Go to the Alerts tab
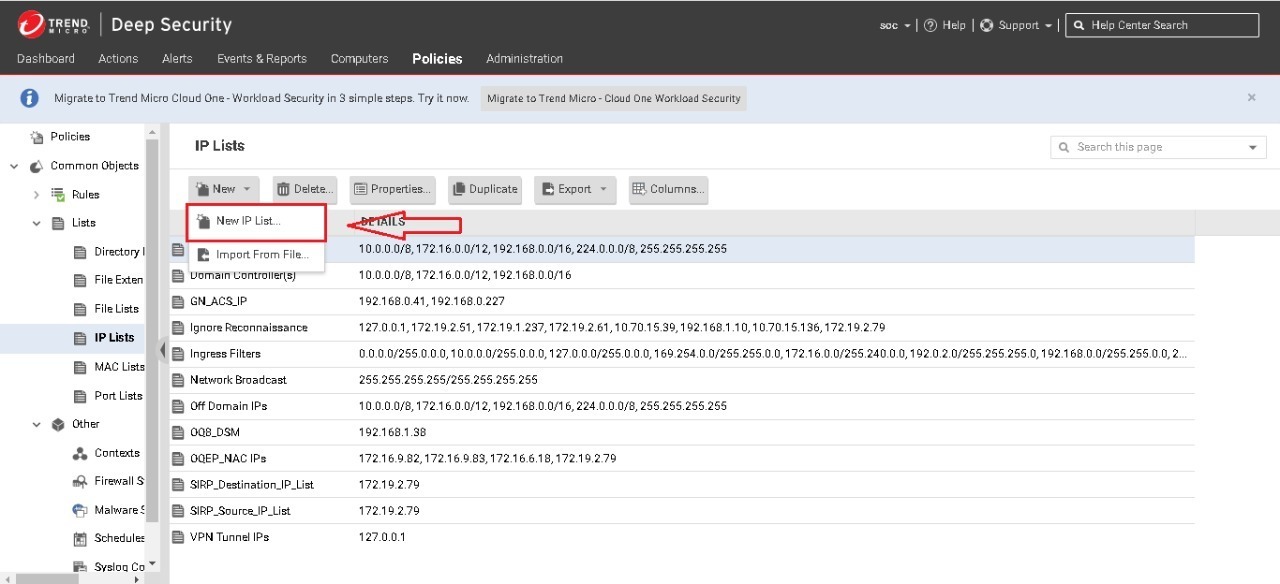The height and width of the screenshot is (584, 1280). pos(177,59)
